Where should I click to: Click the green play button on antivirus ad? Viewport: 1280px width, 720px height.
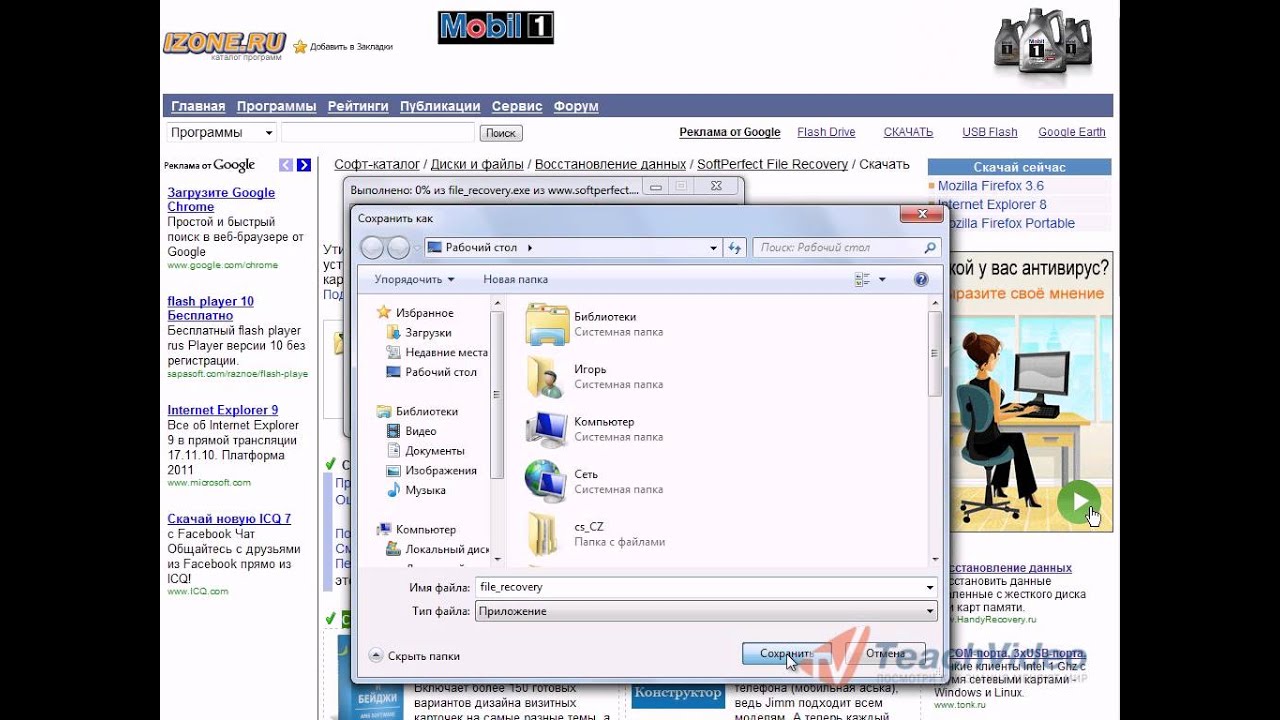coord(1079,501)
